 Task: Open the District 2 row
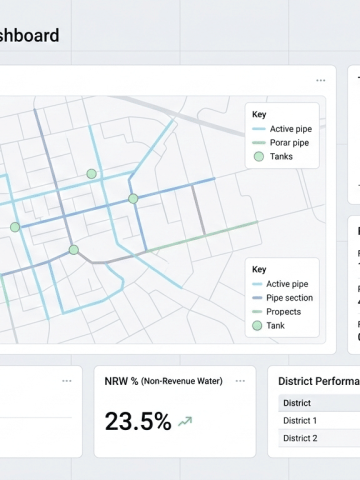pyautogui.click(x=319, y=438)
